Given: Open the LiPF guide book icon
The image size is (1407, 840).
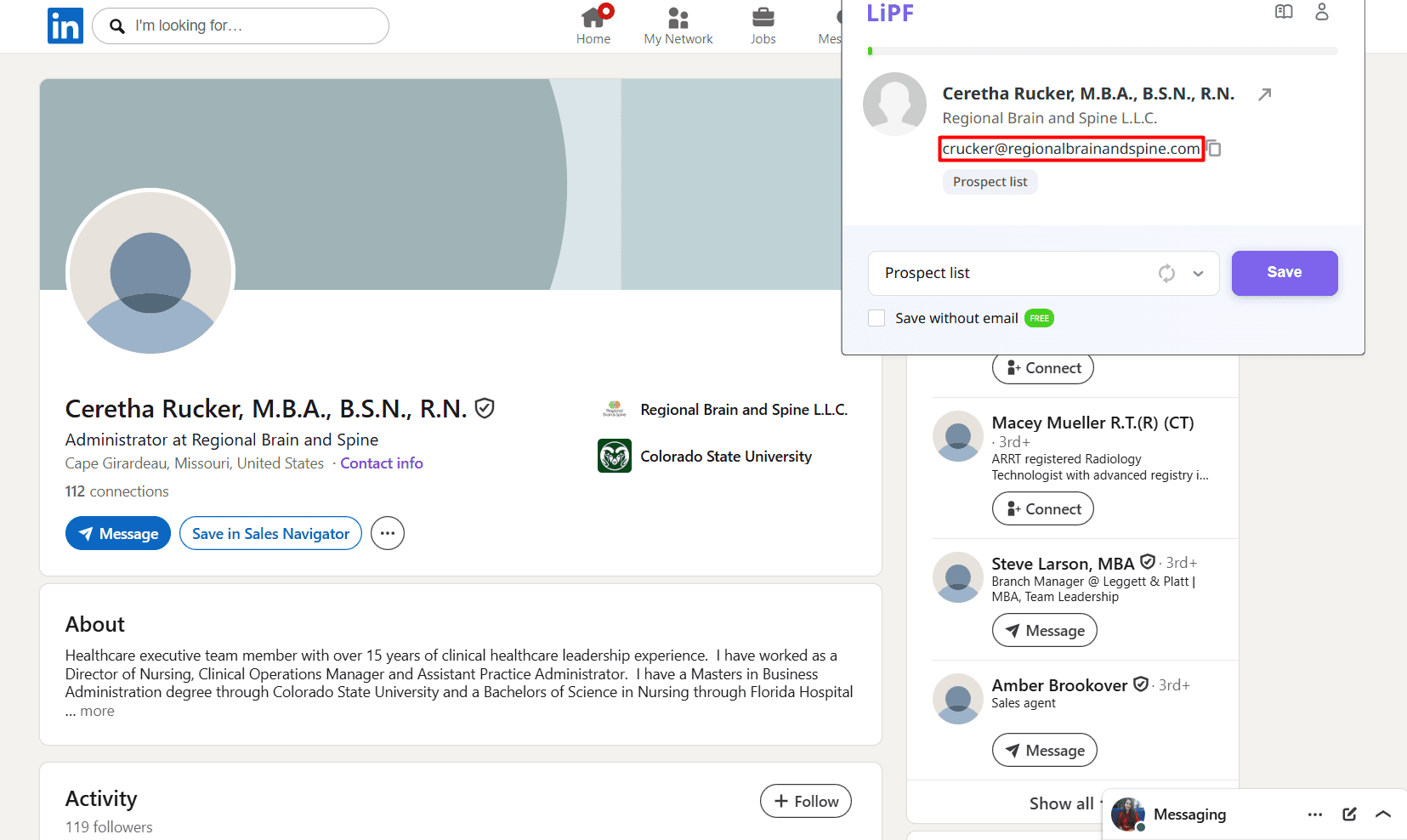Looking at the screenshot, I should coord(1284,12).
